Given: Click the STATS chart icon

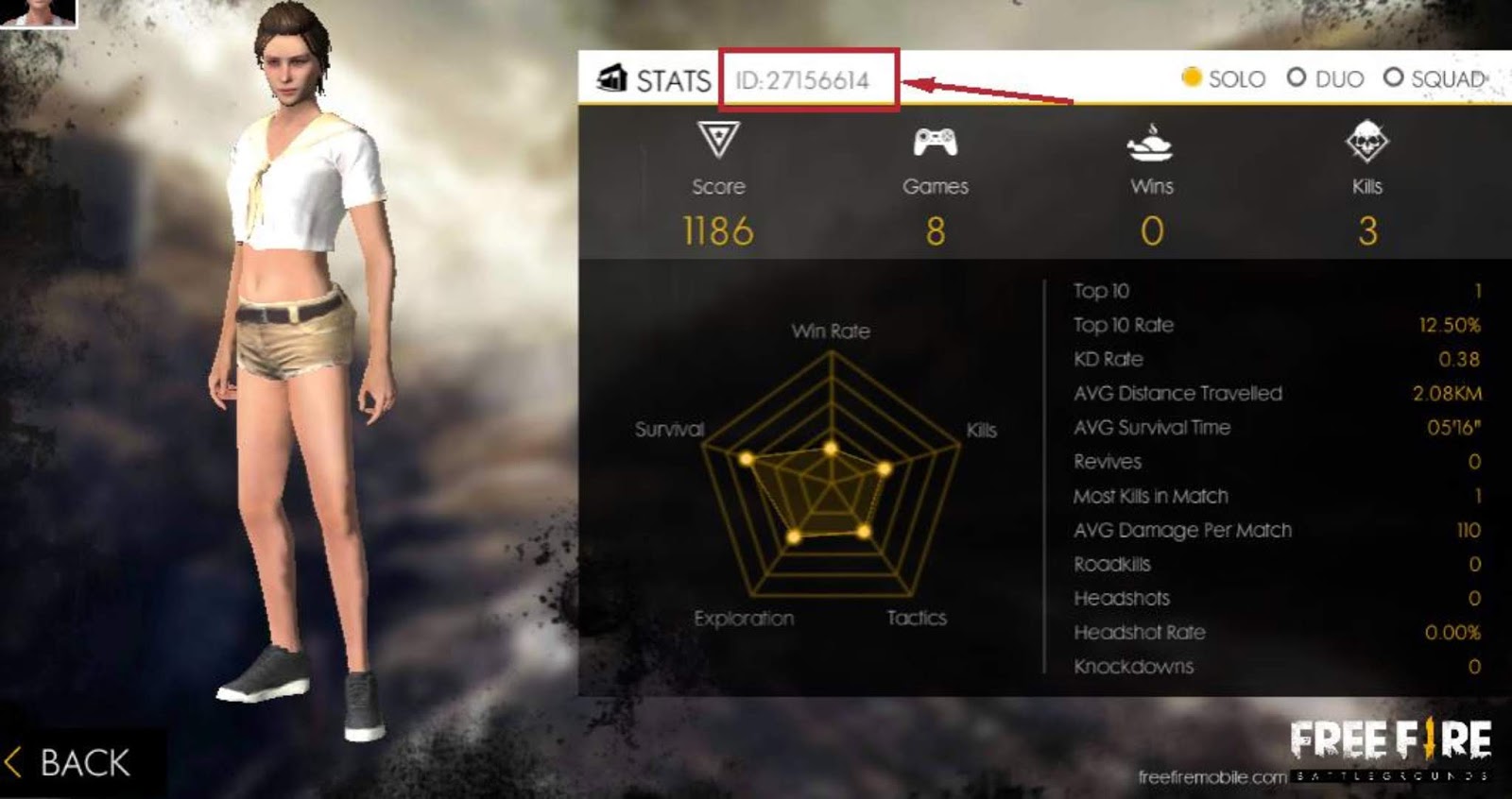Looking at the screenshot, I should tap(611, 78).
